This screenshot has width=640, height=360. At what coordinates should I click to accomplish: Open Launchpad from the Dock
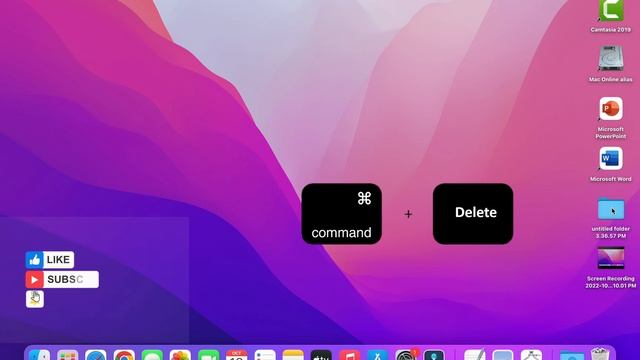pos(68,355)
